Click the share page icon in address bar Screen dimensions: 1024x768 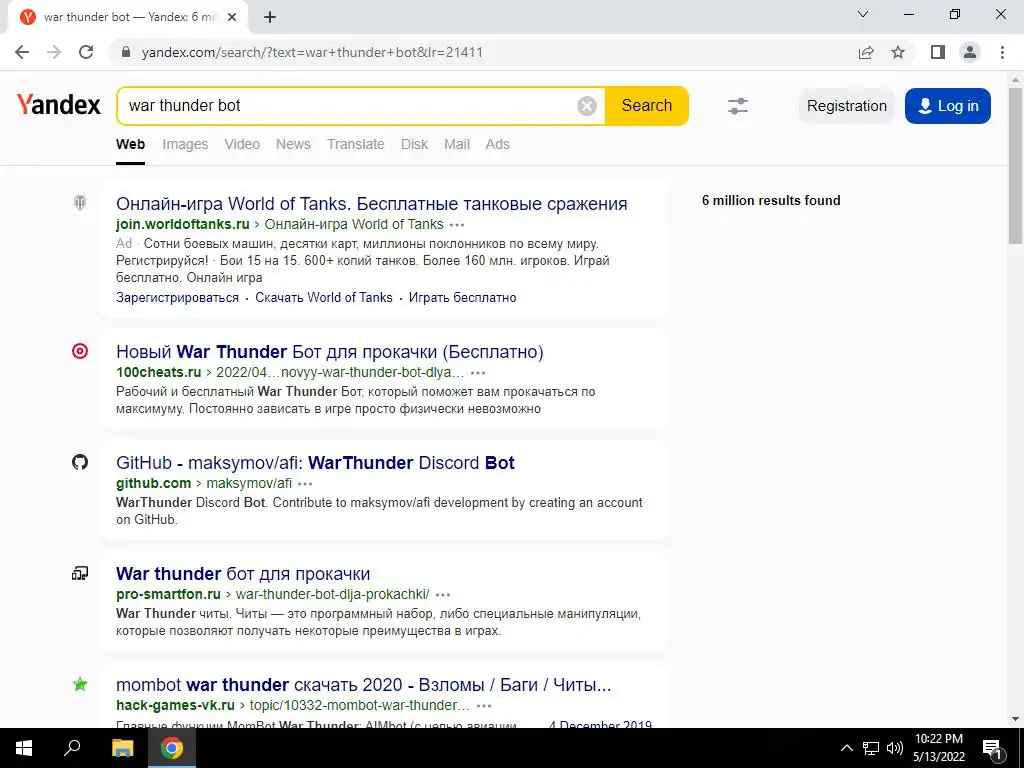click(x=866, y=52)
